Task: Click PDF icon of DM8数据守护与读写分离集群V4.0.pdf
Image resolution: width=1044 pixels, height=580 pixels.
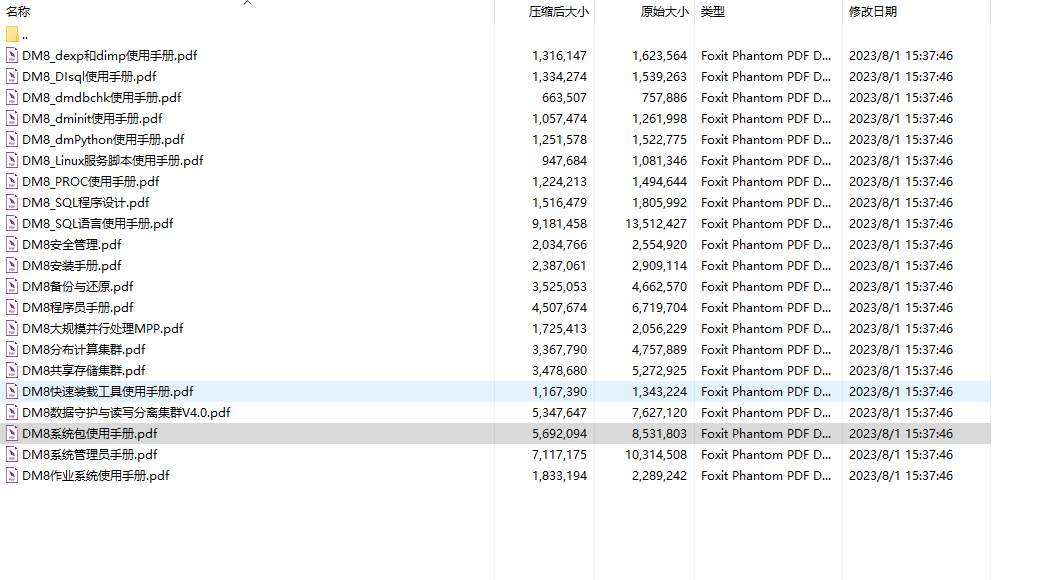Action: (x=12, y=412)
